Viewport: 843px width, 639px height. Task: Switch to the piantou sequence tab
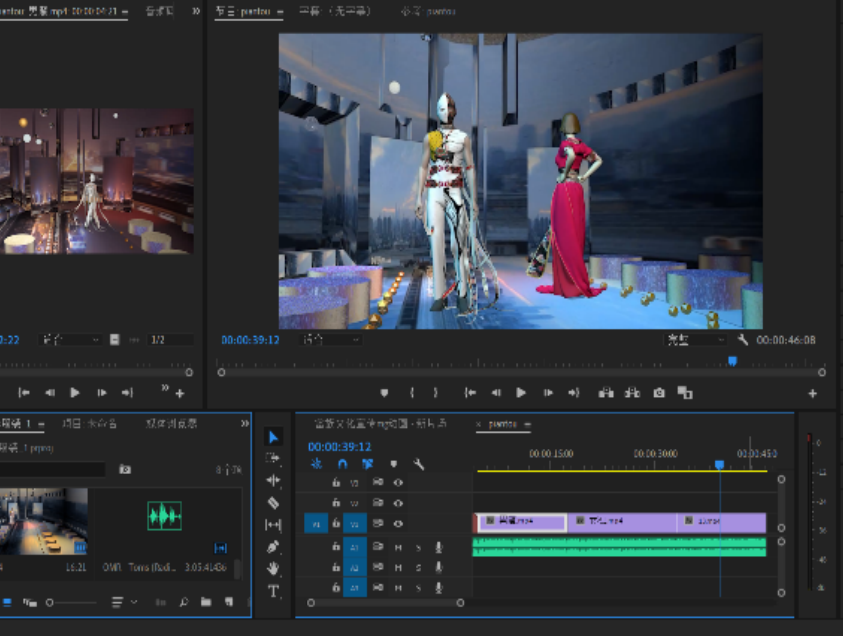[502, 424]
